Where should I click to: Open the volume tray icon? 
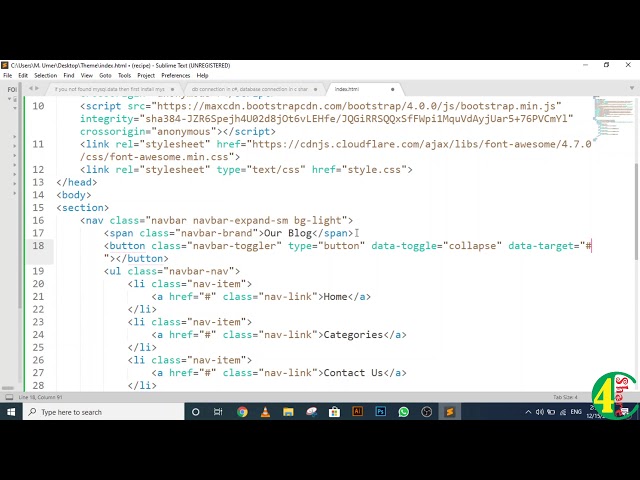point(540,412)
